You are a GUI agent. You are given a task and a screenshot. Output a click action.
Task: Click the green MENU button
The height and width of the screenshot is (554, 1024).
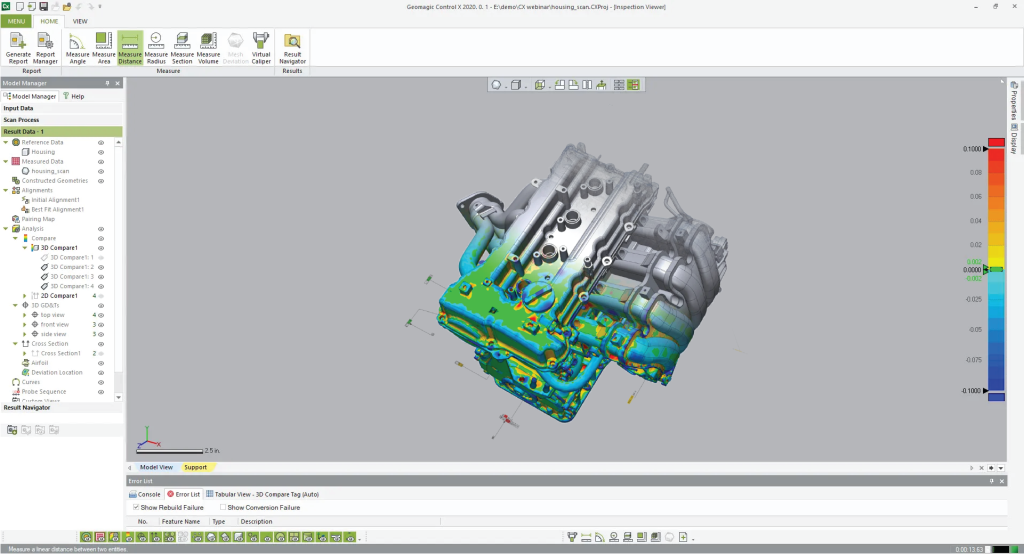click(17, 20)
